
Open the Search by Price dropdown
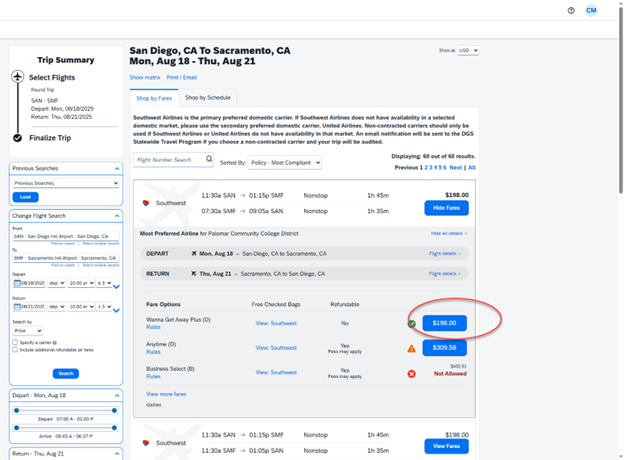pos(27,331)
